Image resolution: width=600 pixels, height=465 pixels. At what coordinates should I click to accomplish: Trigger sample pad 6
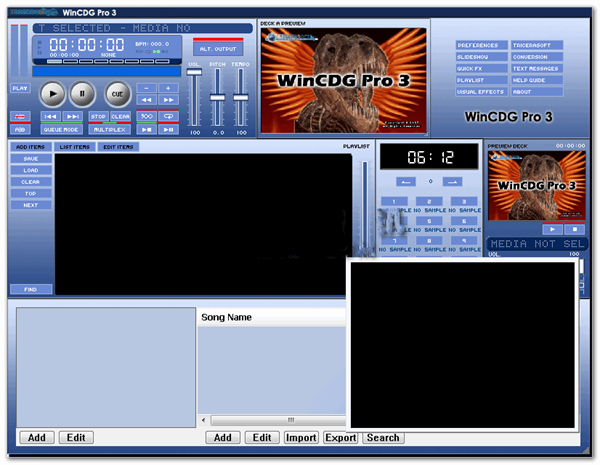tap(464, 221)
